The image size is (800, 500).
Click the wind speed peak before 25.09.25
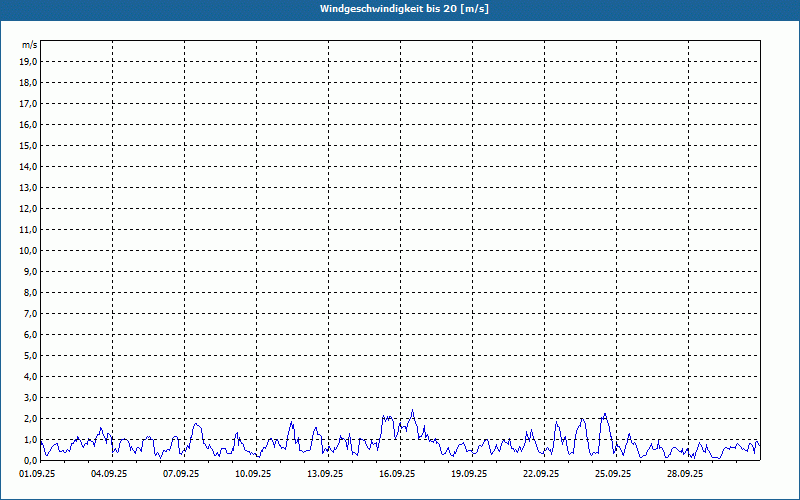tap(604, 414)
